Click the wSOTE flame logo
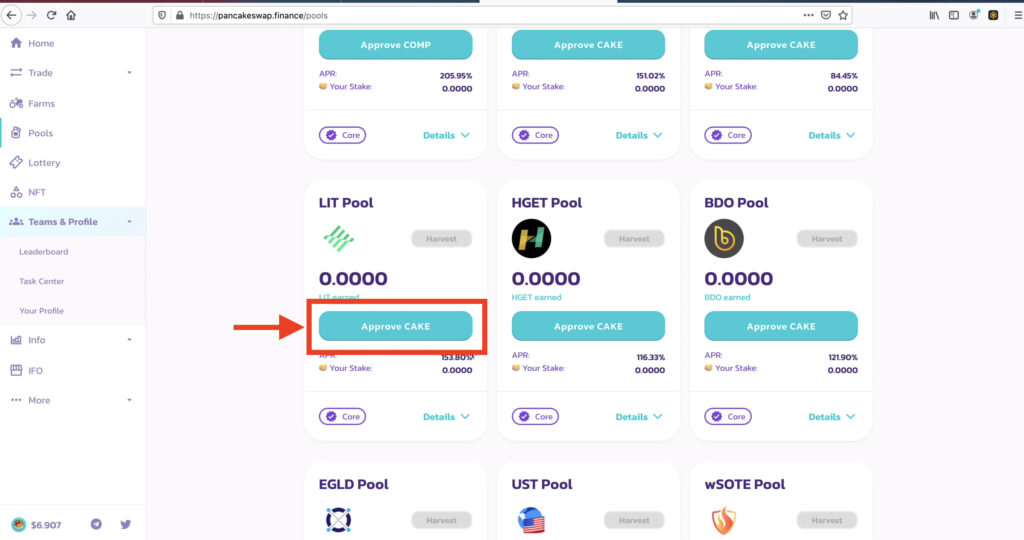Viewport: 1024px width, 540px height. [724, 520]
